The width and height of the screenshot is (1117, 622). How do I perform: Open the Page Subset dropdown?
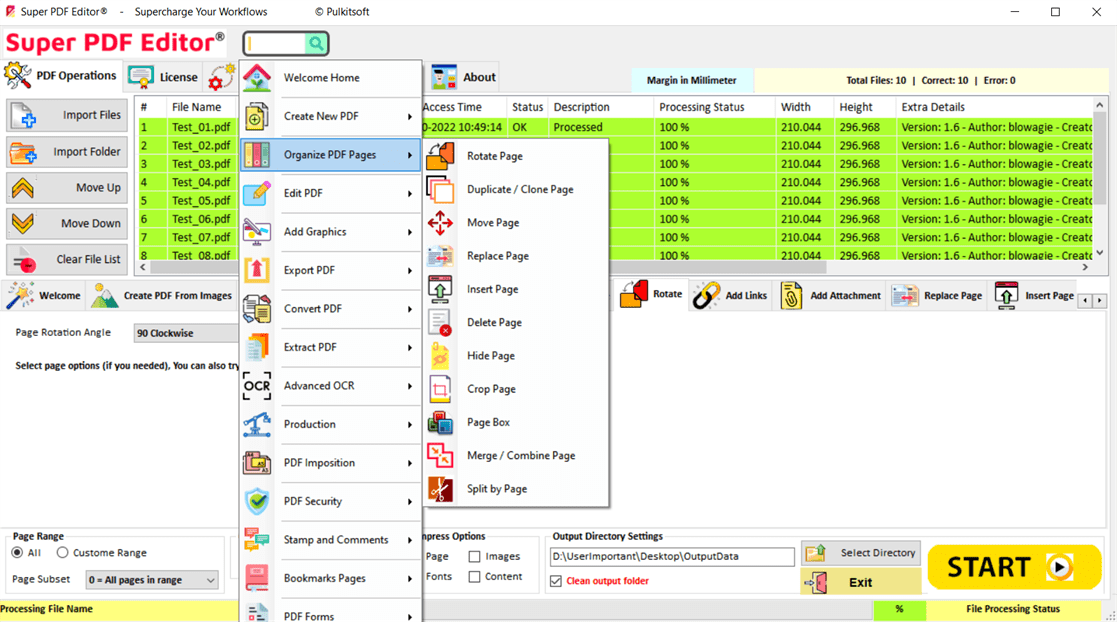[152, 580]
